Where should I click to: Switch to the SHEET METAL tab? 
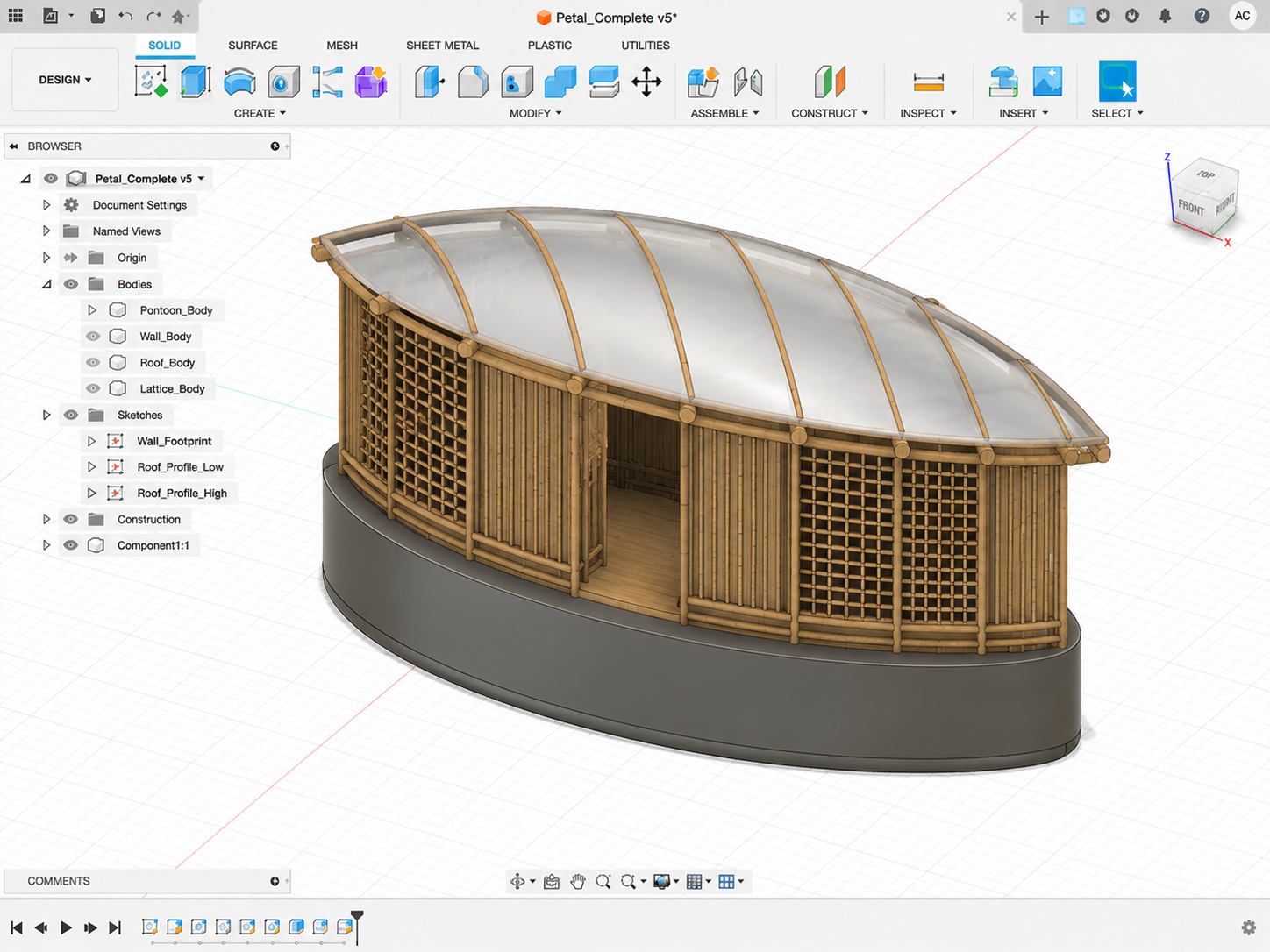click(x=442, y=46)
